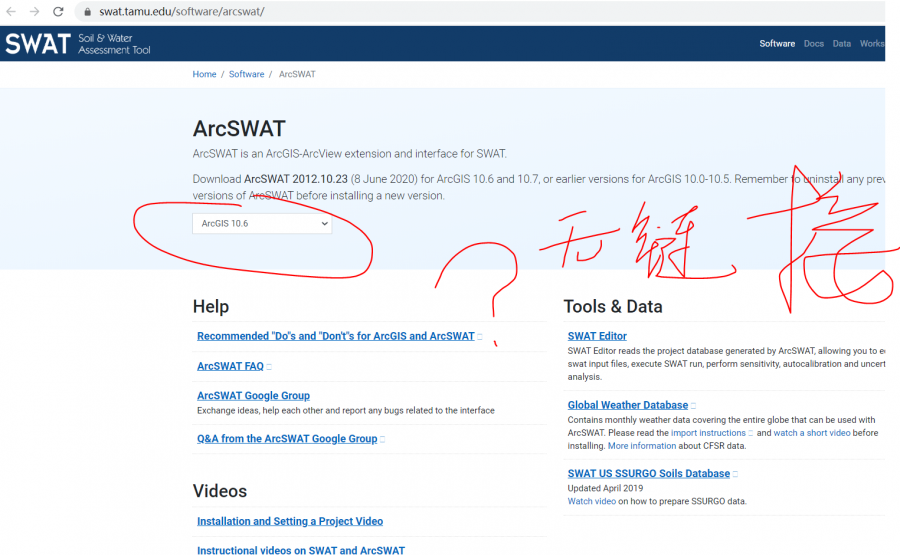
Task: Open Q&A from the ArcSWAT Google Group
Action: tap(287, 438)
